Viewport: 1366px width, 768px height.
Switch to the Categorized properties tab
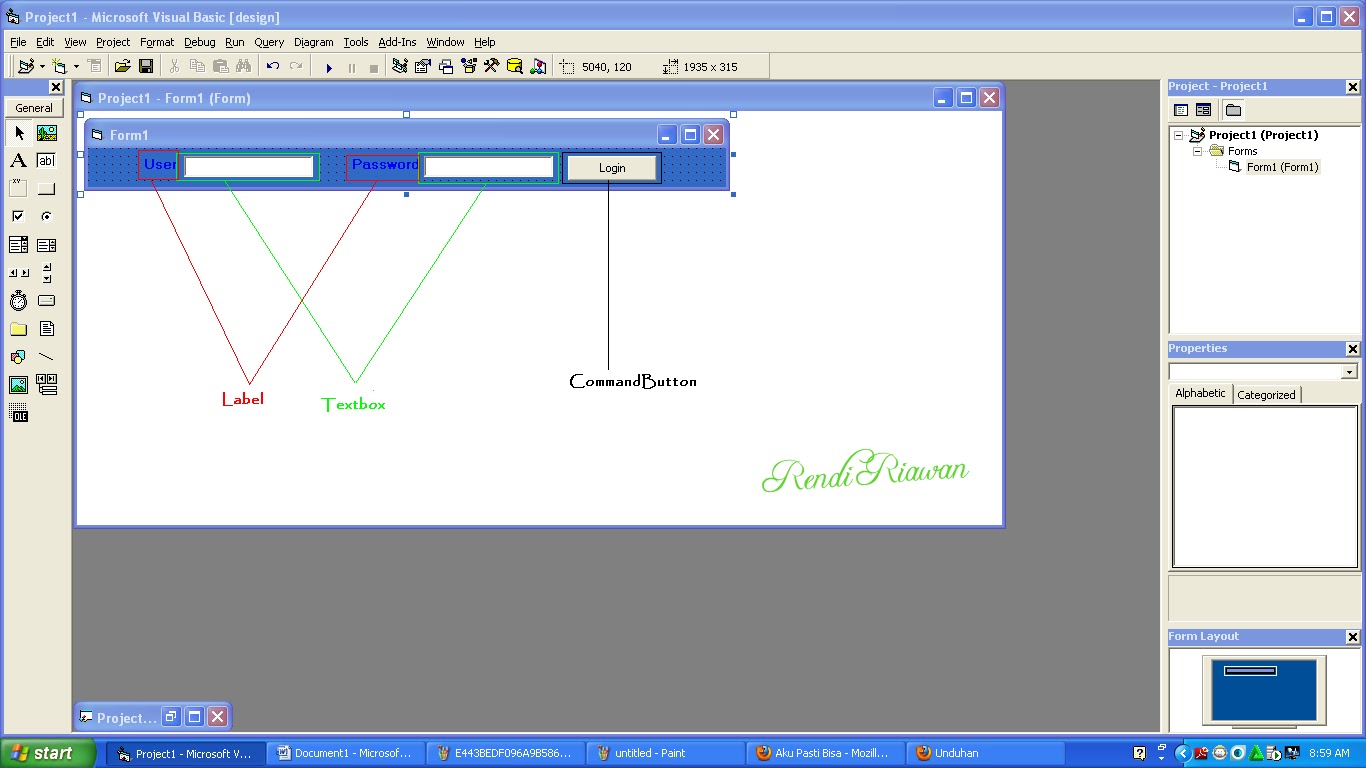[x=1266, y=394]
